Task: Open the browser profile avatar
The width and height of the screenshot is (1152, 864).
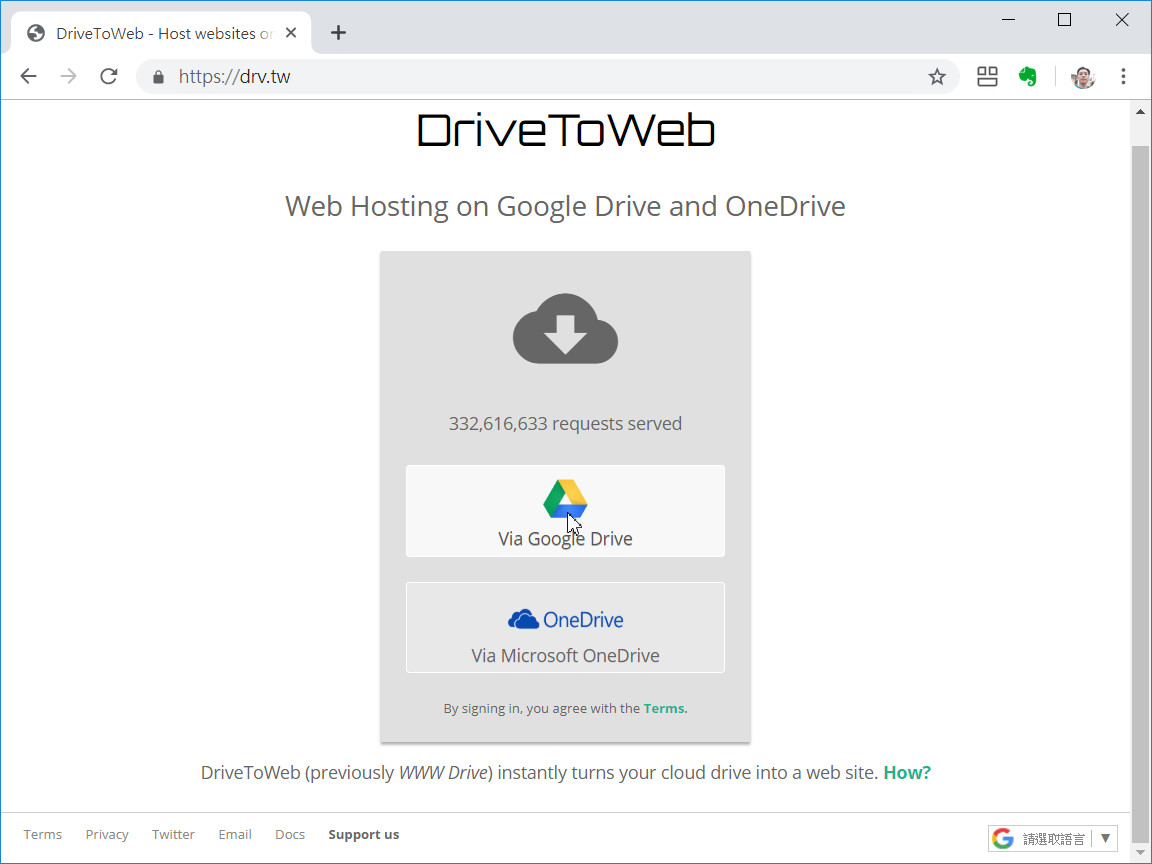Action: [1082, 76]
